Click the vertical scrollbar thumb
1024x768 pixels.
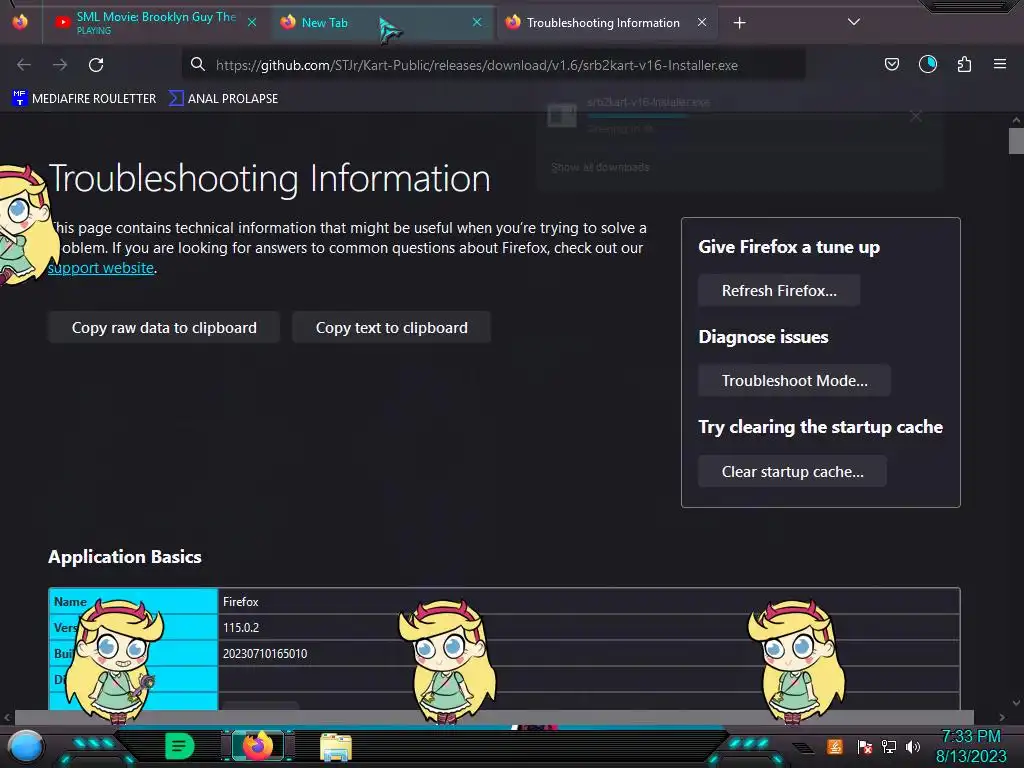(x=1016, y=140)
